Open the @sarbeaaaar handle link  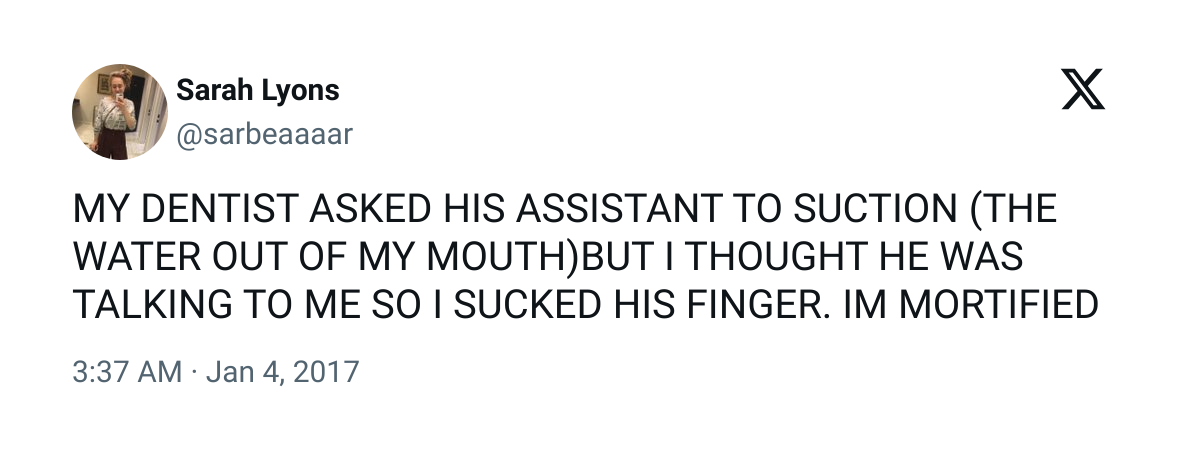click(x=264, y=134)
